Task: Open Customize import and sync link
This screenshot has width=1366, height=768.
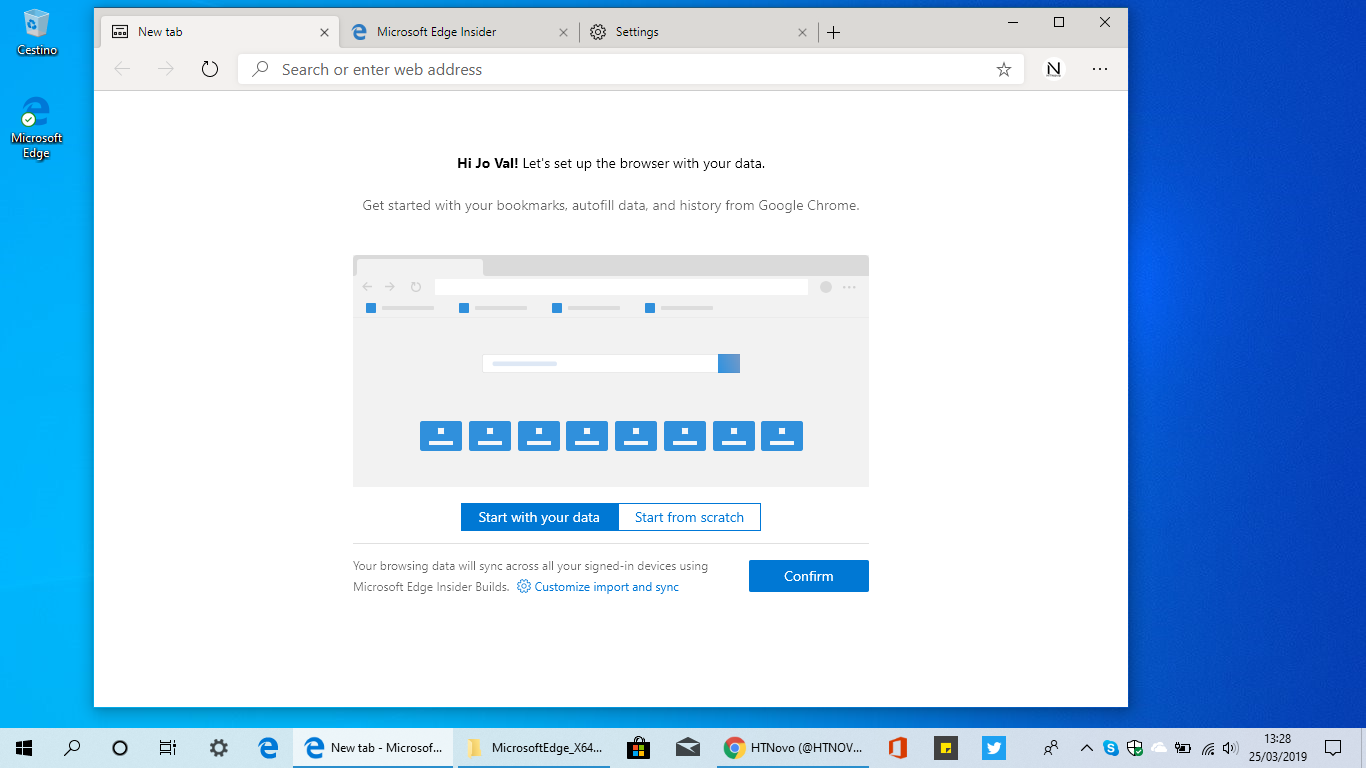Action: pyautogui.click(x=598, y=587)
